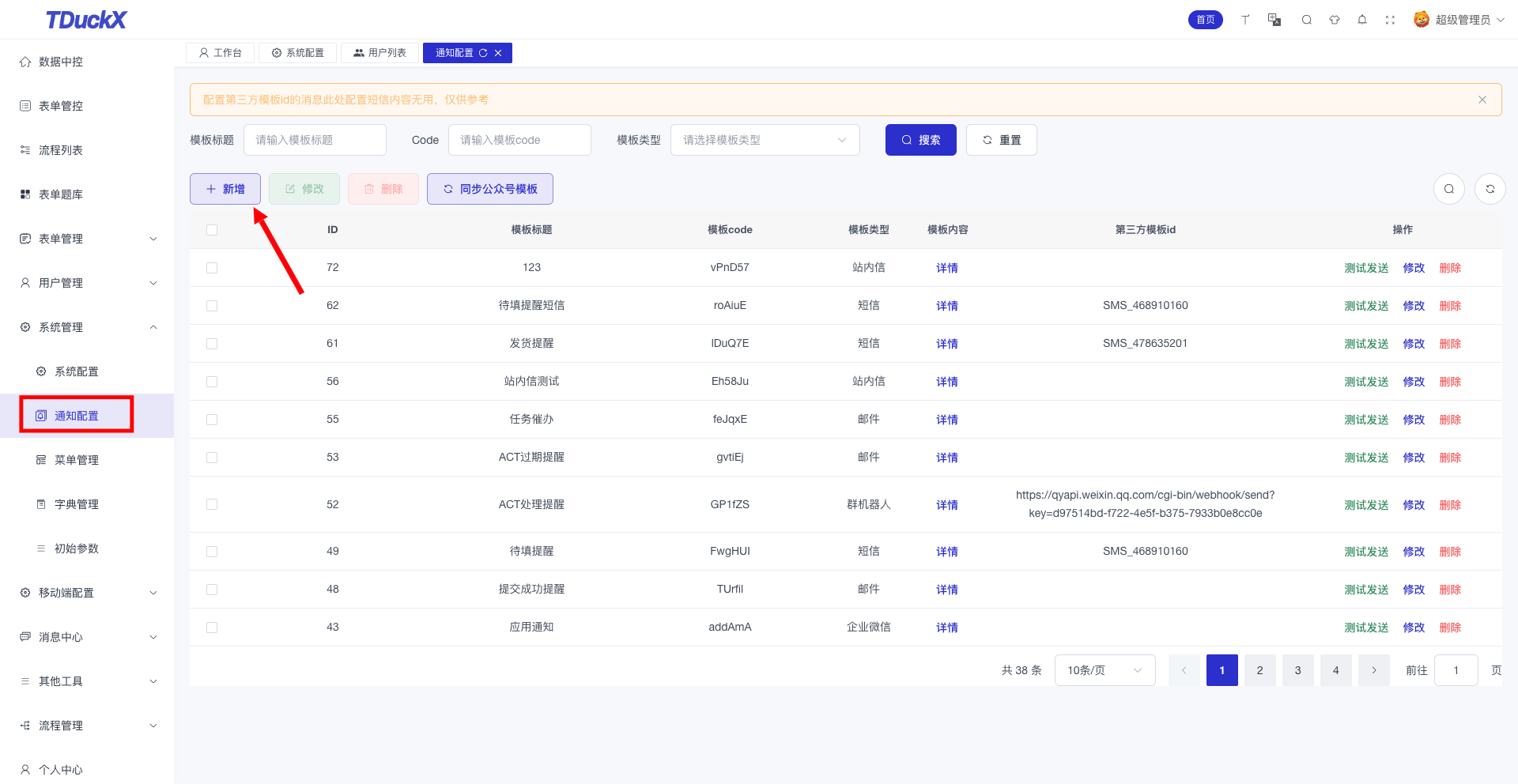Click the 新增 button
This screenshot has width=1518, height=784.
[x=225, y=189]
